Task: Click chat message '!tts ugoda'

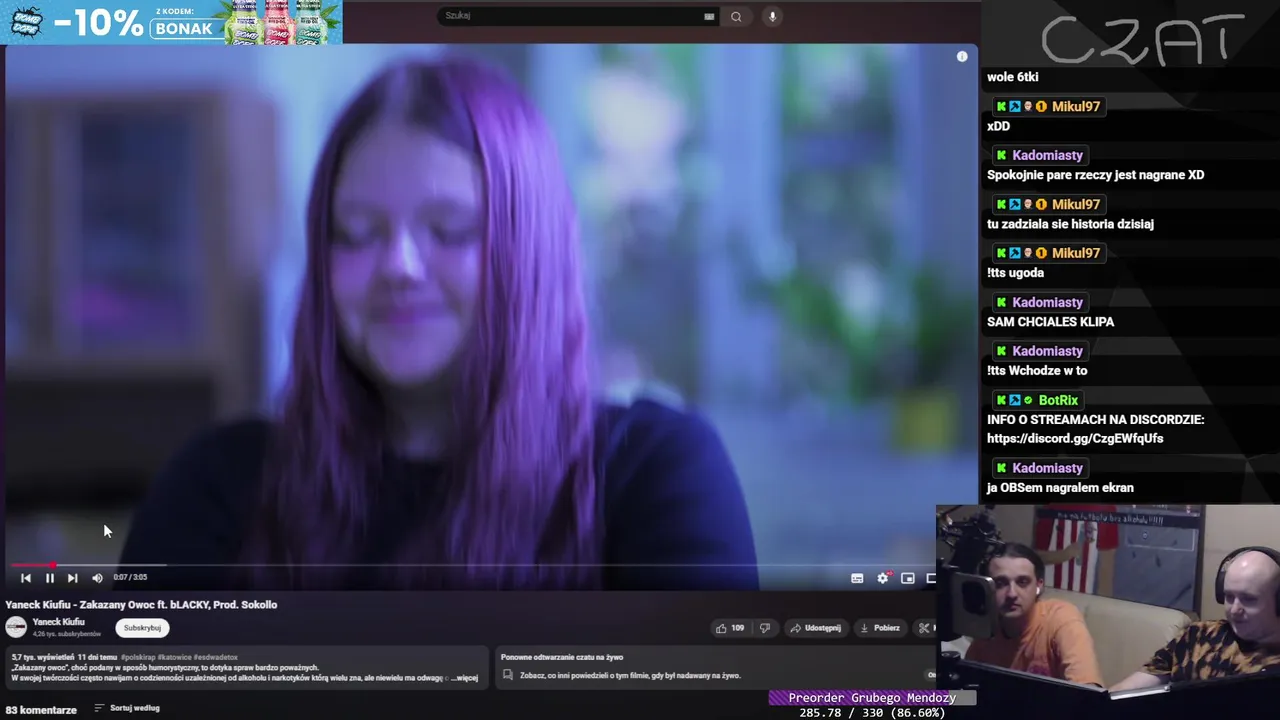Action: (1015, 273)
